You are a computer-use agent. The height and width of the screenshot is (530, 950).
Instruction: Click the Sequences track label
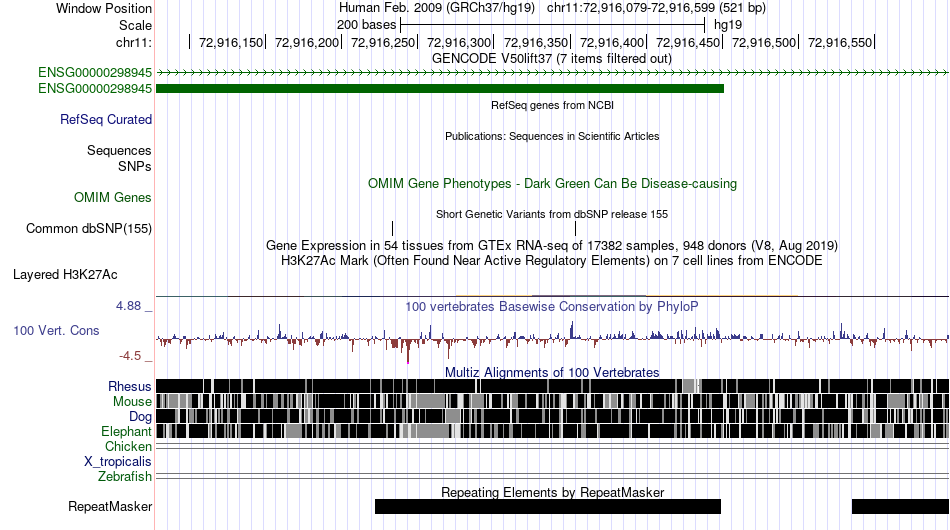[x=119, y=150]
